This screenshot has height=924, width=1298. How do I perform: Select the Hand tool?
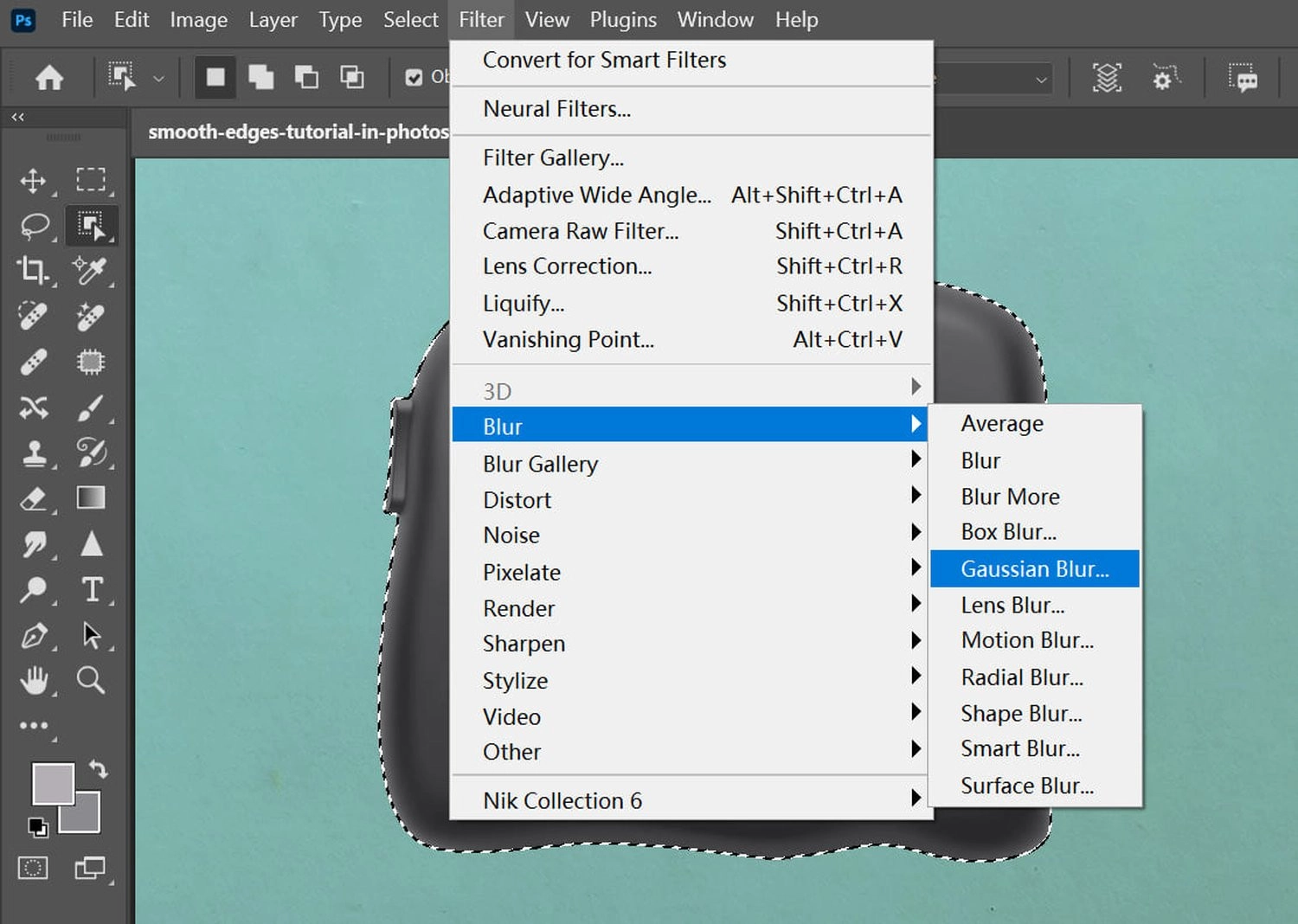(34, 681)
